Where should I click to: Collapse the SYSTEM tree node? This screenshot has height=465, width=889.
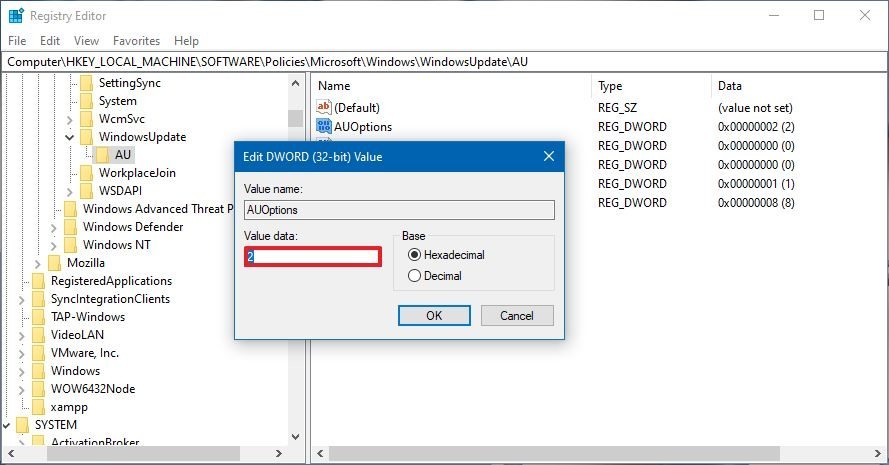tap(6, 425)
